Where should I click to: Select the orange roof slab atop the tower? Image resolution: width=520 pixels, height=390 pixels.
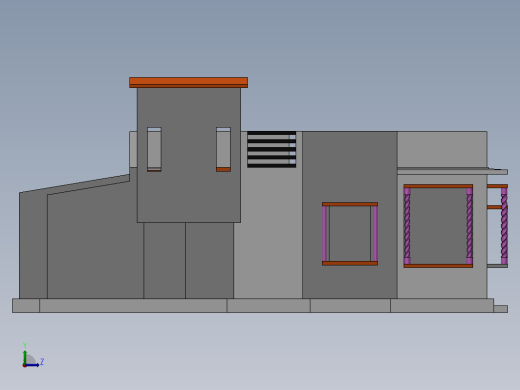[188, 82]
